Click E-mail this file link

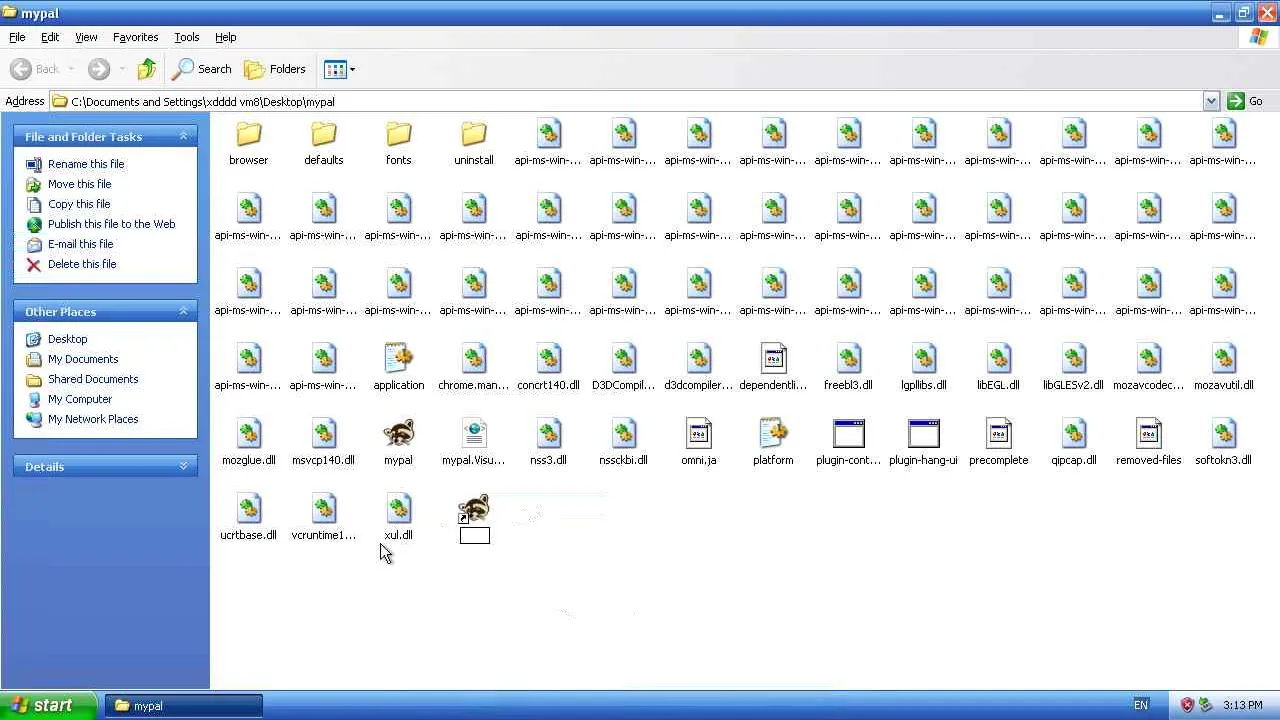pos(80,244)
